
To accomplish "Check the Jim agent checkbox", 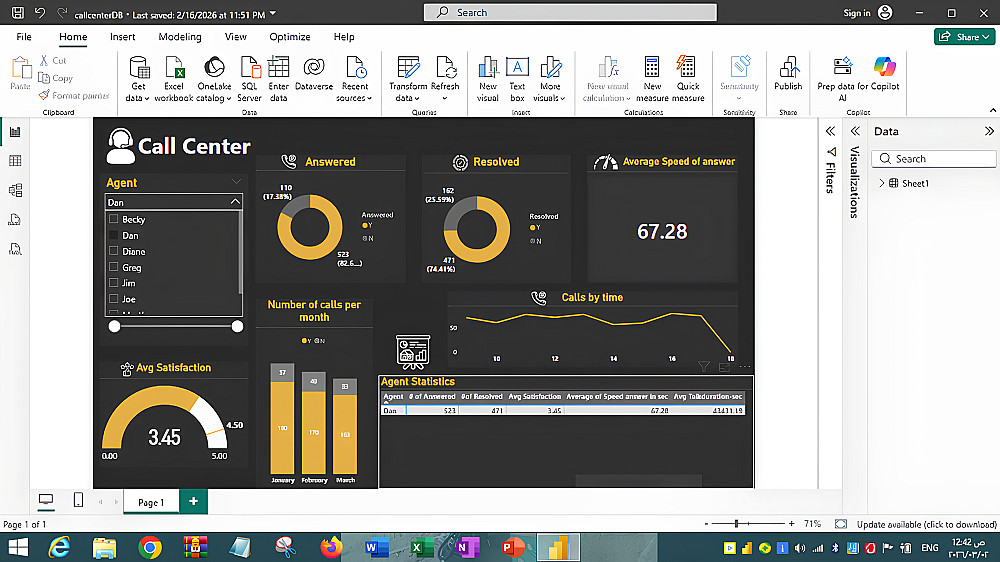I will point(114,283).
